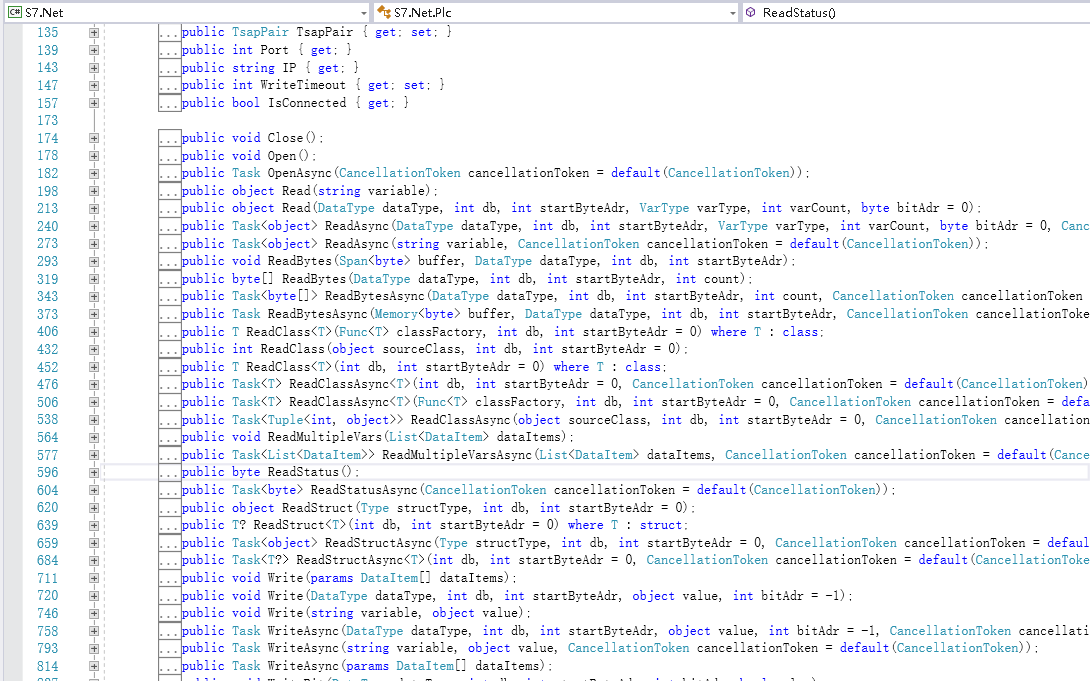Image resolution: width=1090 pixels, height=681 pixels.
Task: Click the WriteTimeout property name
Action: tap(303, 85)
